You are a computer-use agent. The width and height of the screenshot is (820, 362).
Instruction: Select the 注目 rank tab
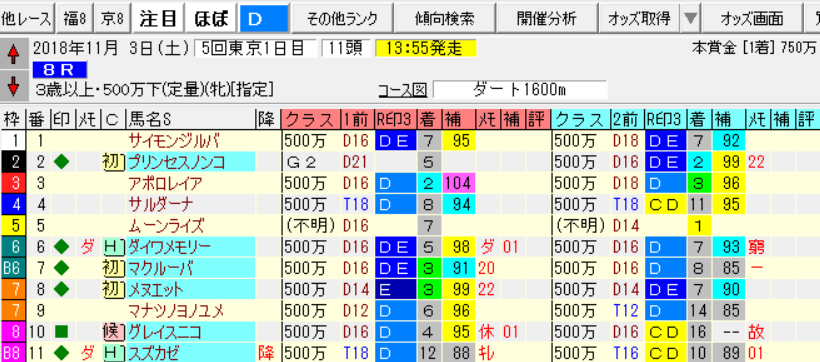pos(158,18)
